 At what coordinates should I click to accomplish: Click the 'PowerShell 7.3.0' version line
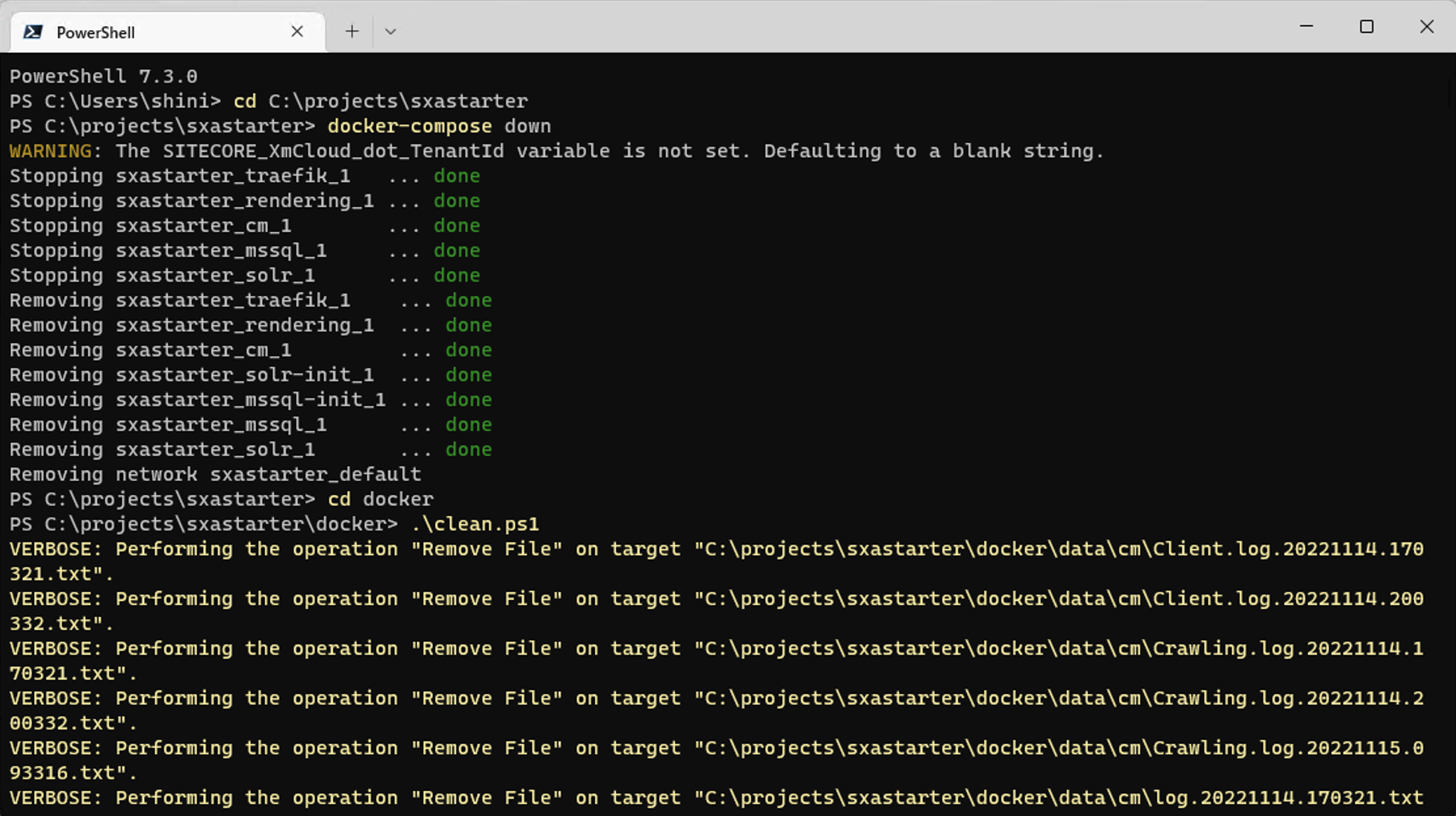pos(104,77)
